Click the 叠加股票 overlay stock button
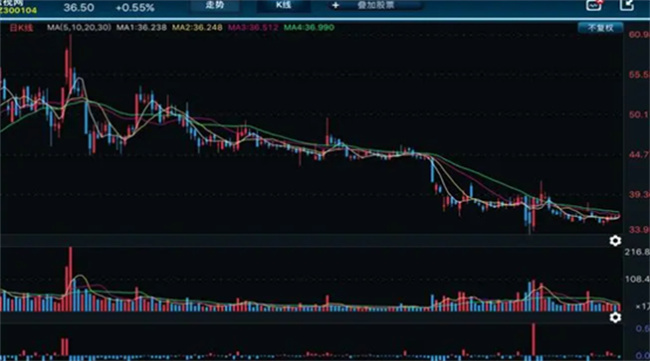Image resolution: width=650 pixels, height=361 pixels. pyautogui.click(x=375, y=5)
